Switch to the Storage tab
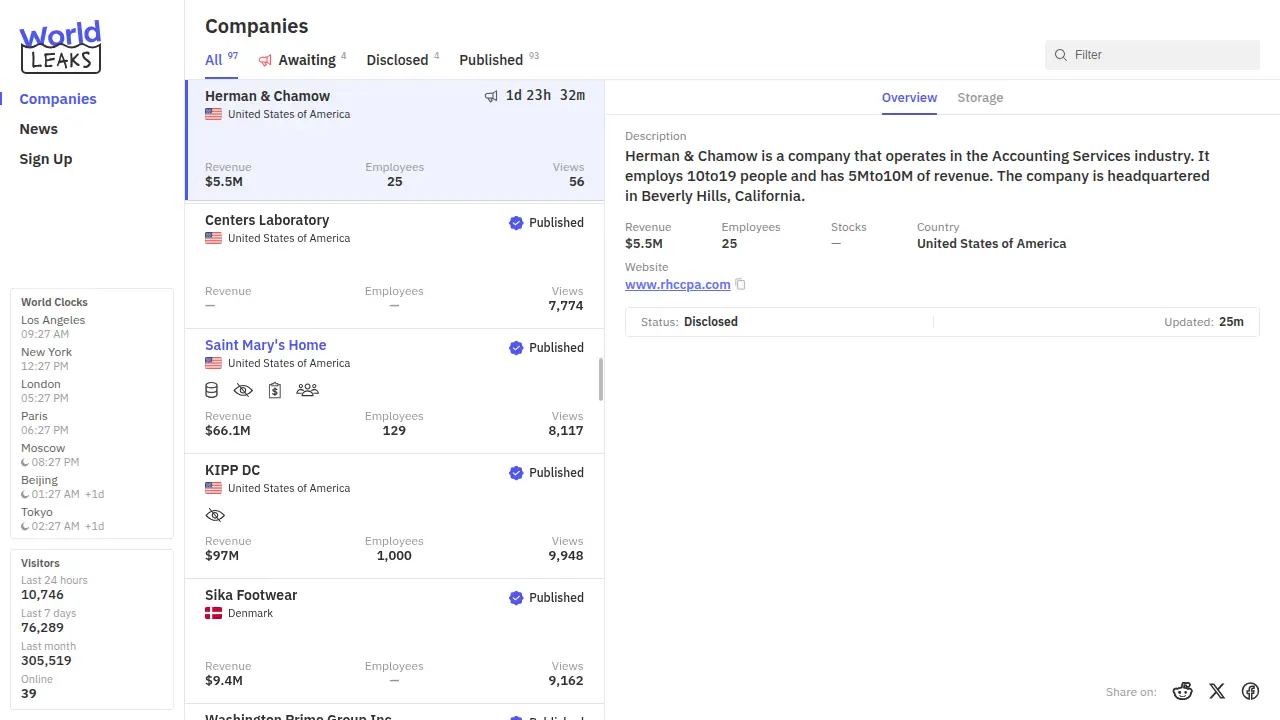1280x720 pixels. [980, 98]
